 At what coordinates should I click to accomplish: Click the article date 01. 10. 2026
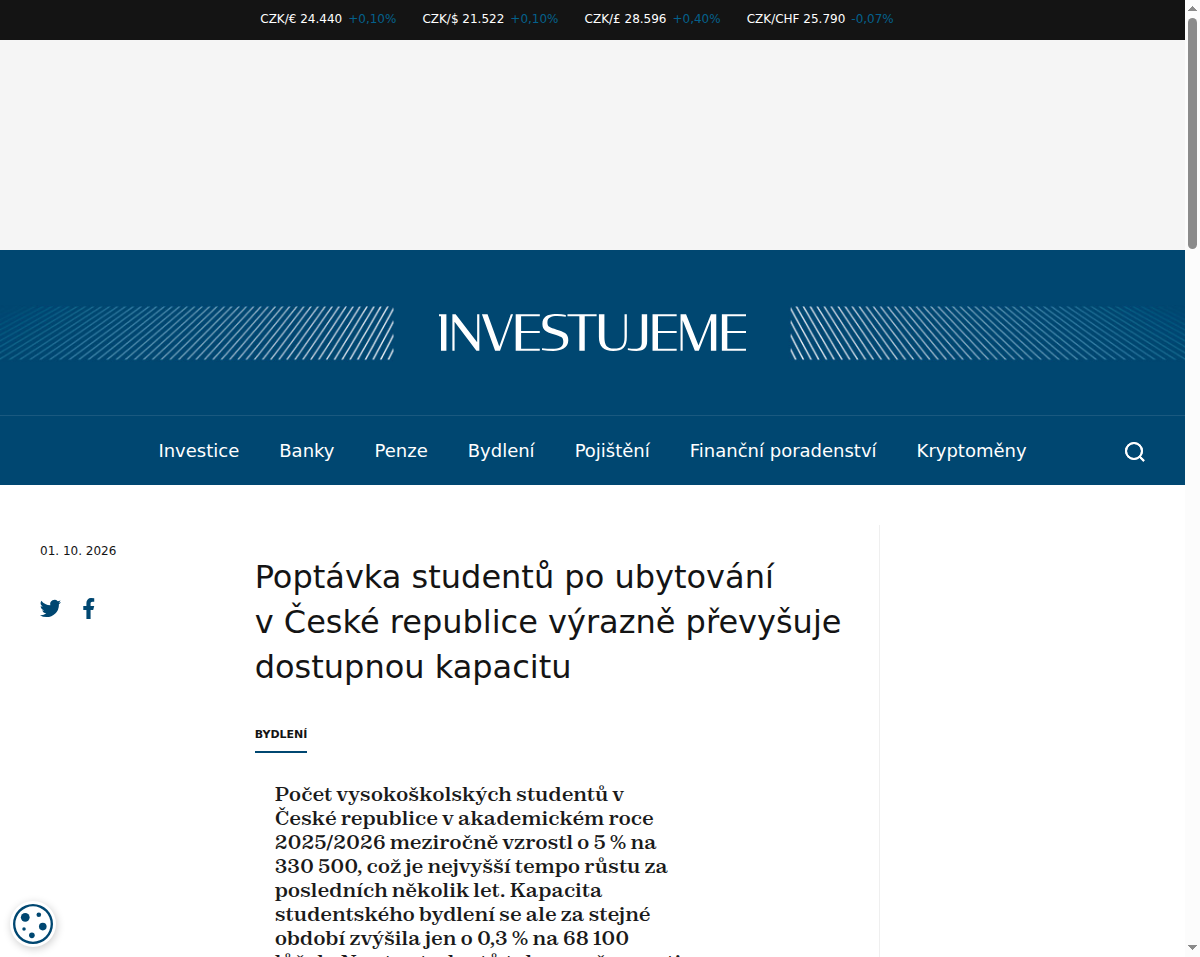(x=78, y=551)
